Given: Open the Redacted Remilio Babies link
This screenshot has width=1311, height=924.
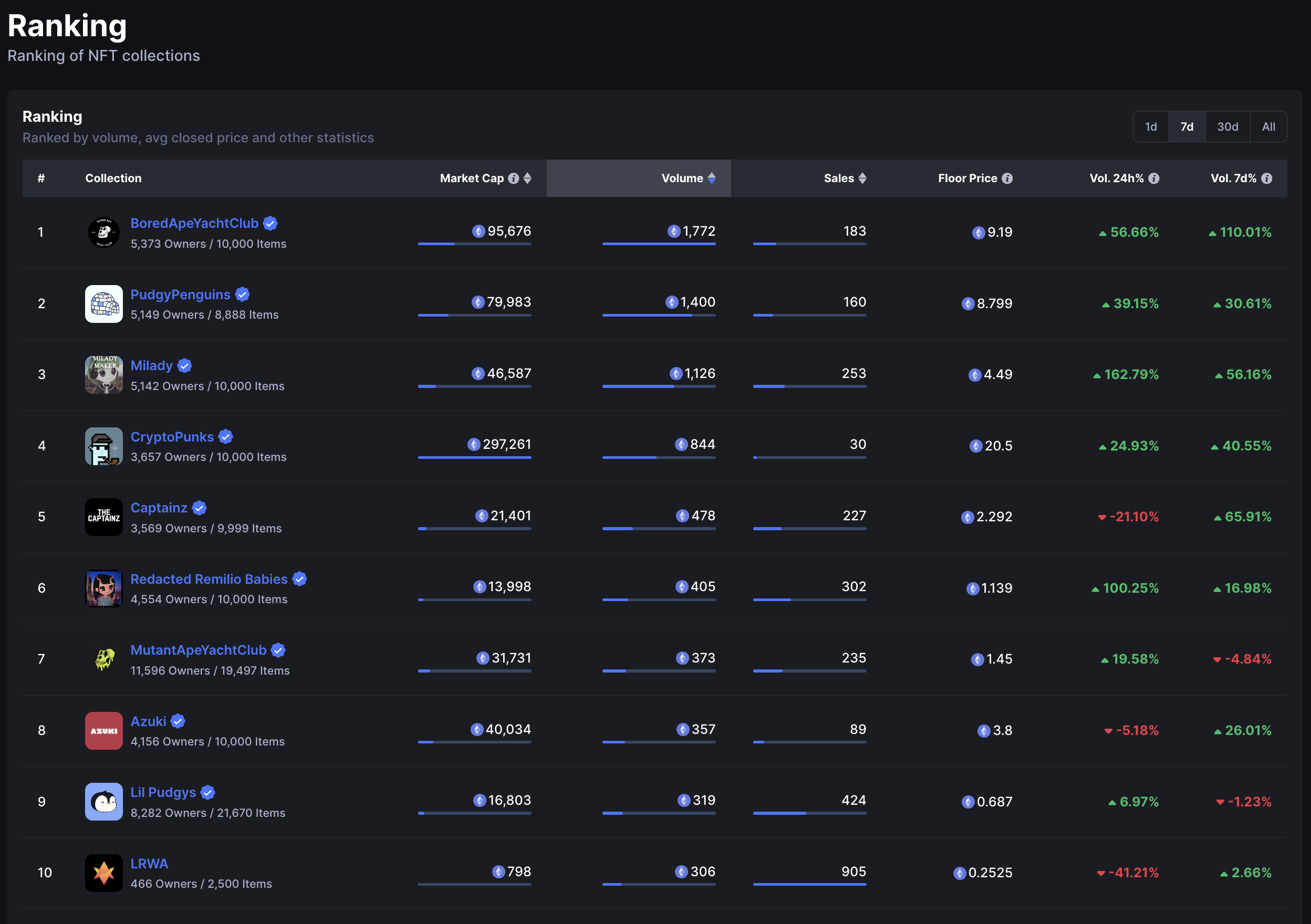Looking at the screenshot, I should point(209,579).
